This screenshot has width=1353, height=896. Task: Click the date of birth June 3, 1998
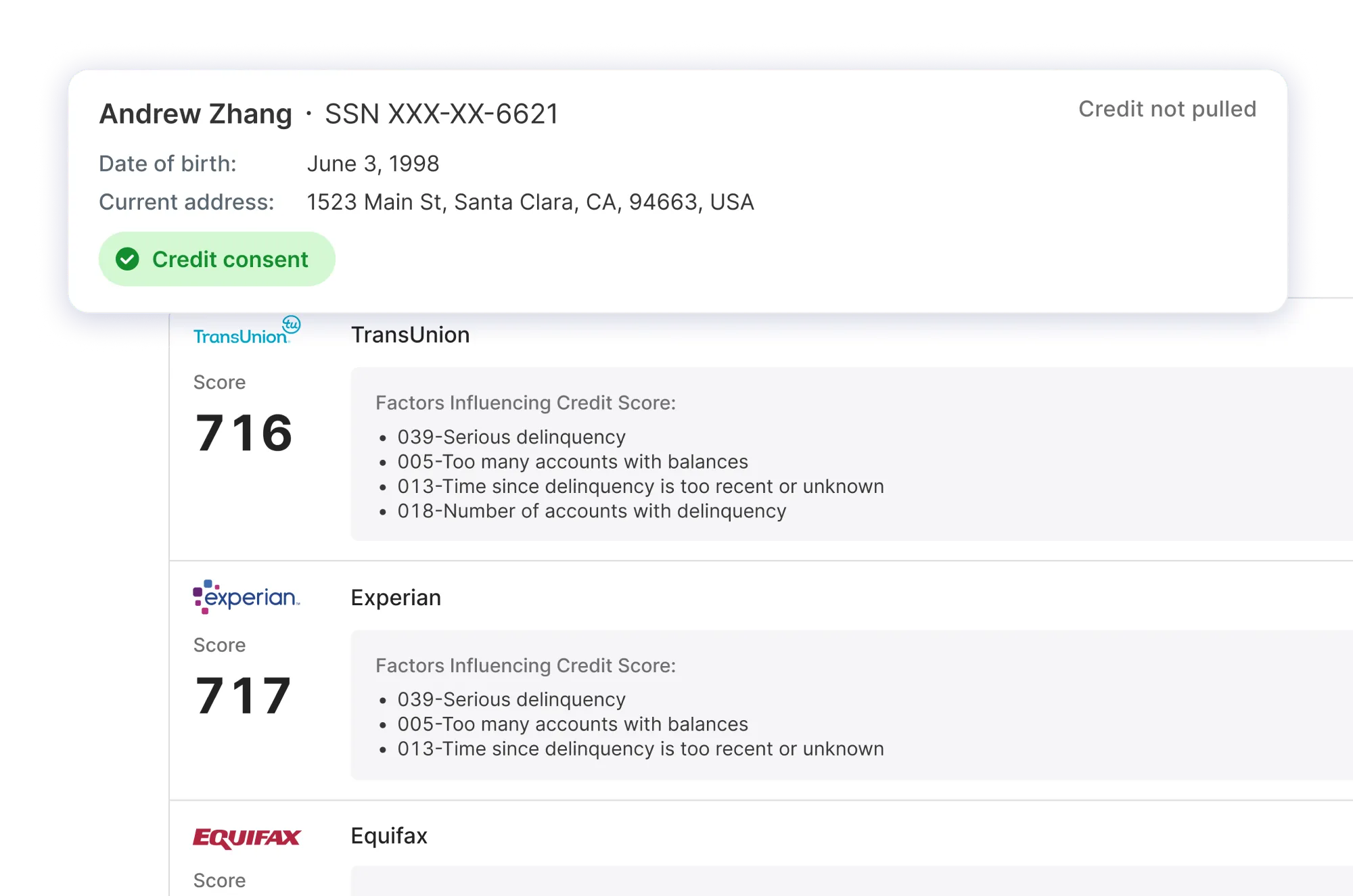[x=373, y=163]
